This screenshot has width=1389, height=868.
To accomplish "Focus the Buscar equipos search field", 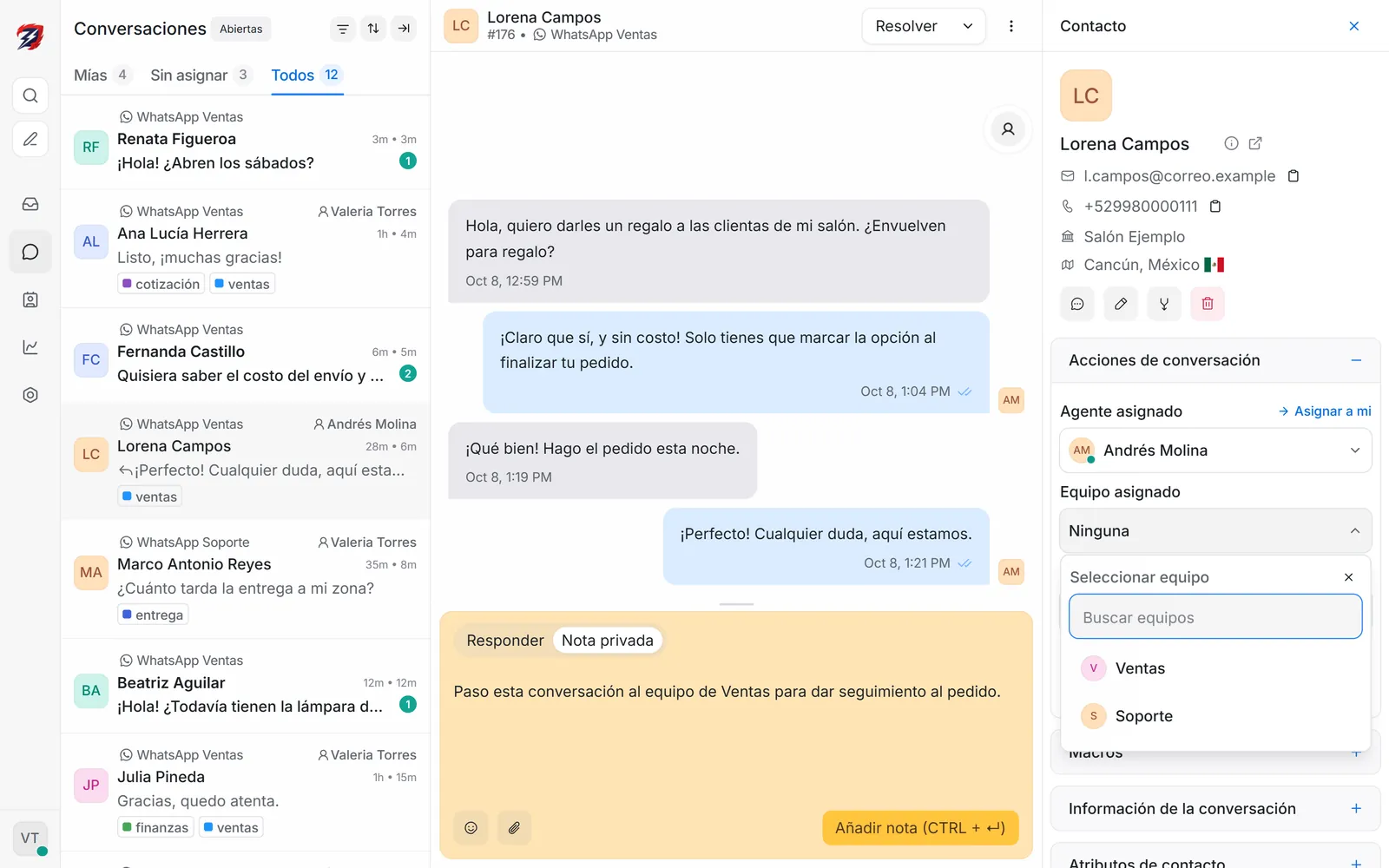I will pos(1215,617).
